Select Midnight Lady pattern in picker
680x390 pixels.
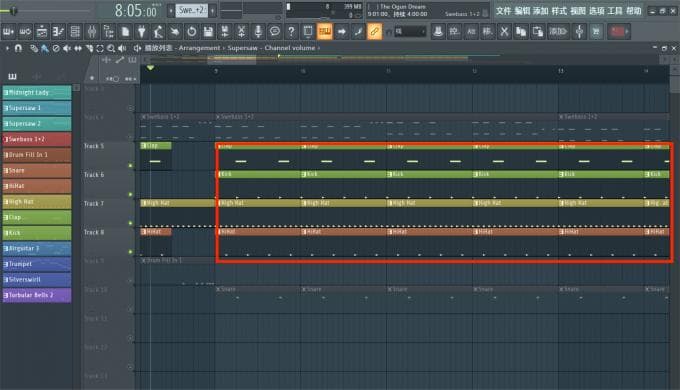tap(37, 92)
